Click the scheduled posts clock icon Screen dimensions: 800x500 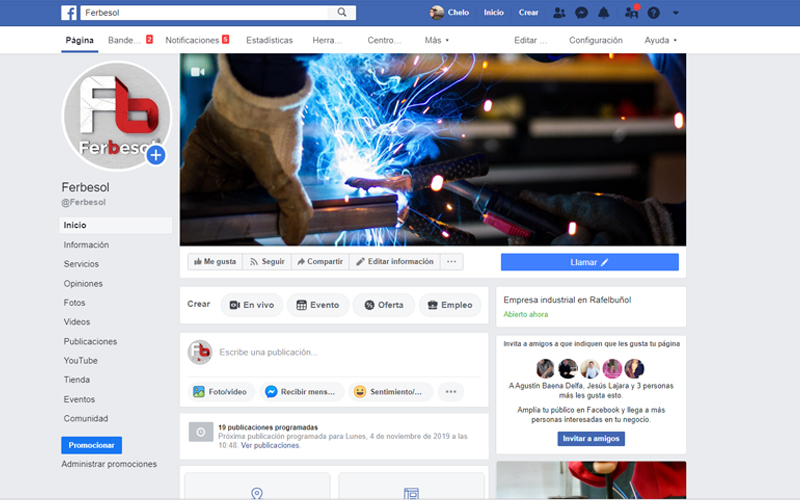tap(201, 432)
